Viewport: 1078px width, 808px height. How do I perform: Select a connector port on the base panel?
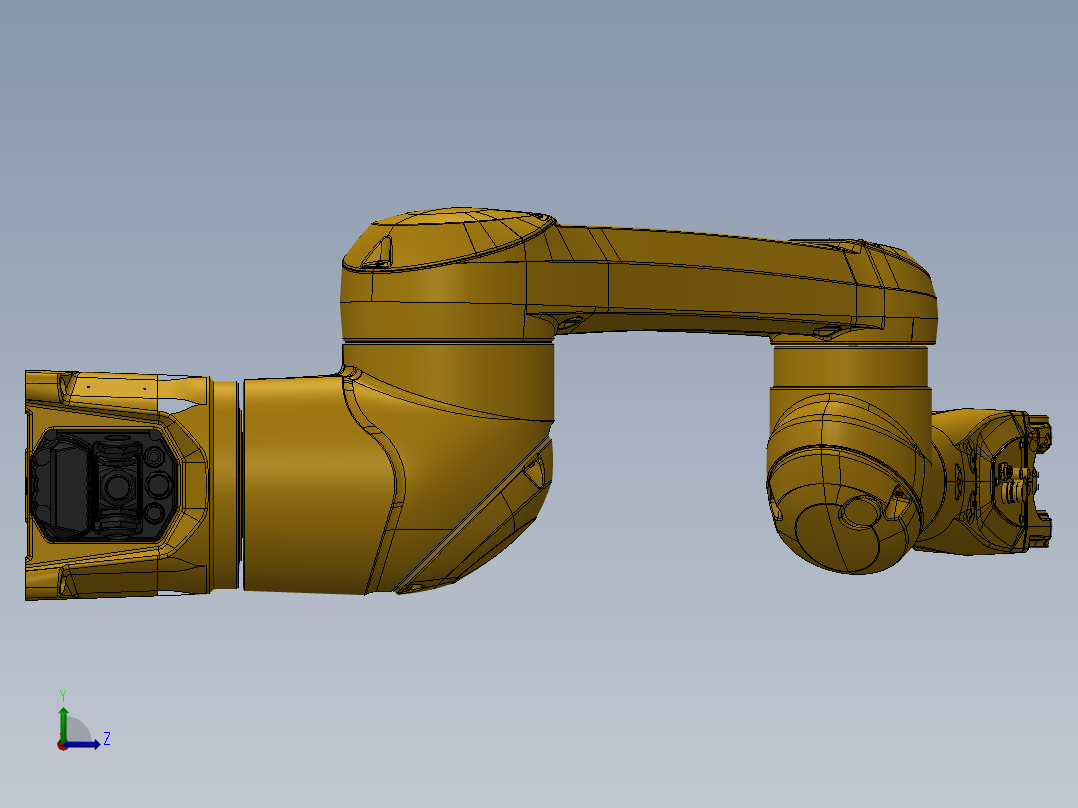(158, 485)
